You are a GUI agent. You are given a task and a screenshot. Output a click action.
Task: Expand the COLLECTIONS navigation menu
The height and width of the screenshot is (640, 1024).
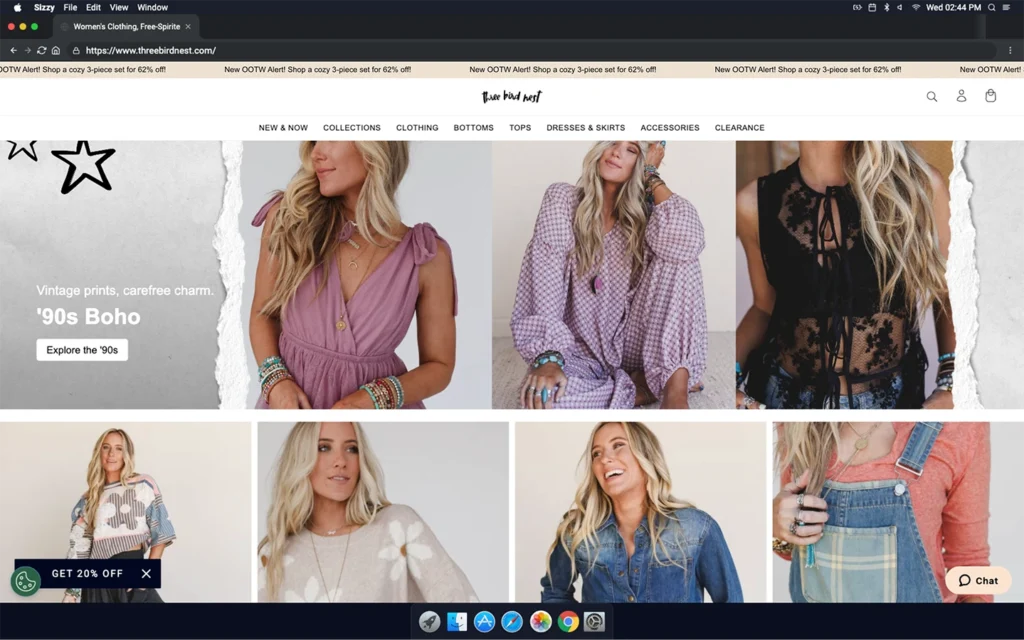[351, 128]
